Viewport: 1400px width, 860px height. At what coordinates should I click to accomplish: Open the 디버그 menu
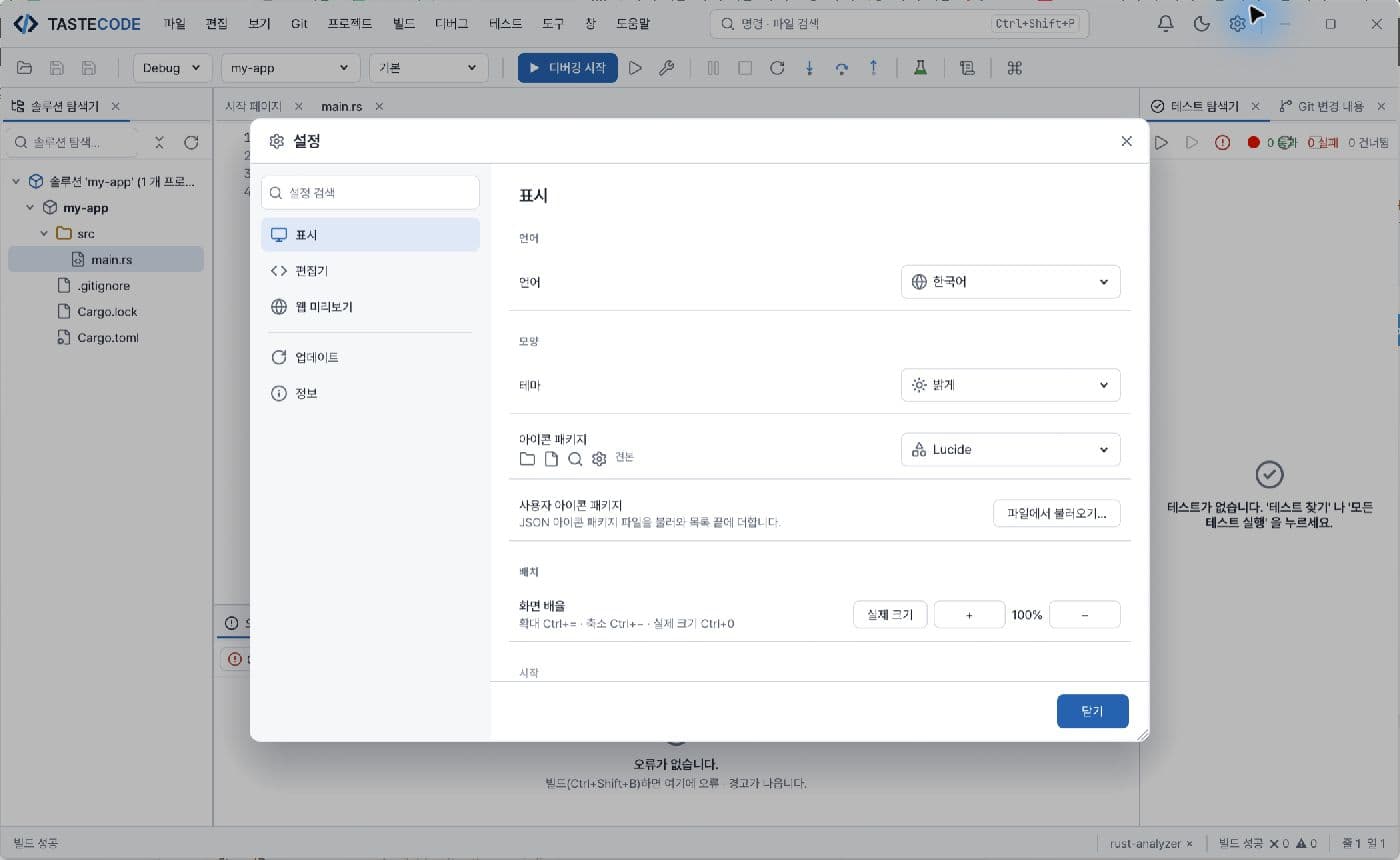452,24
